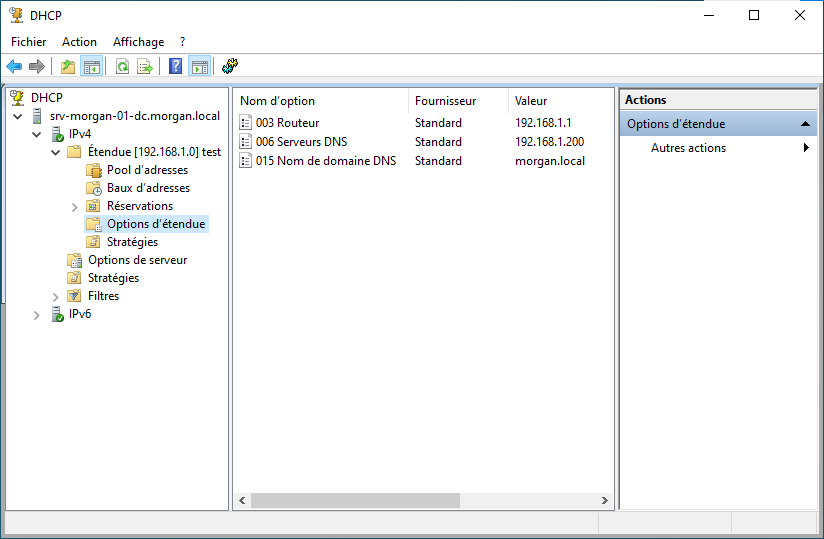
Task: Click the Up one level folder icon
Action: (68, 67)
